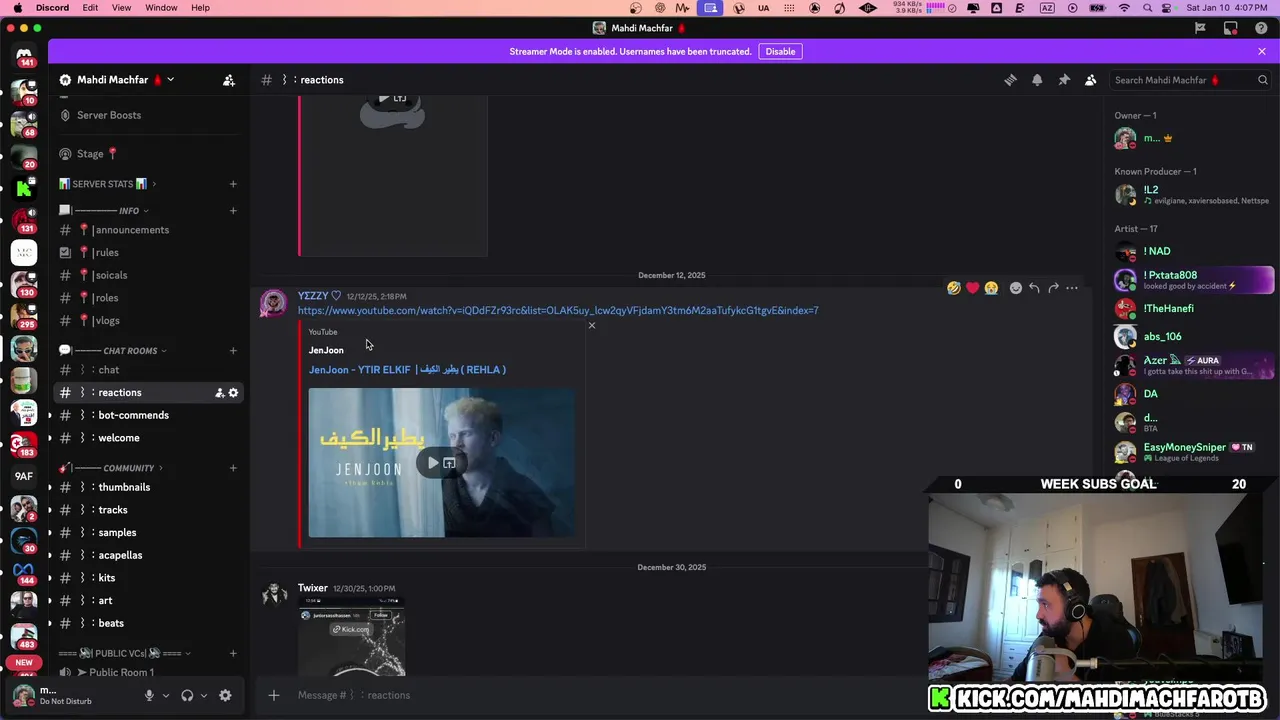
Task: Add heart reaction to YΣZZY message
Action: pyautogui.click(x=972, y=288)
